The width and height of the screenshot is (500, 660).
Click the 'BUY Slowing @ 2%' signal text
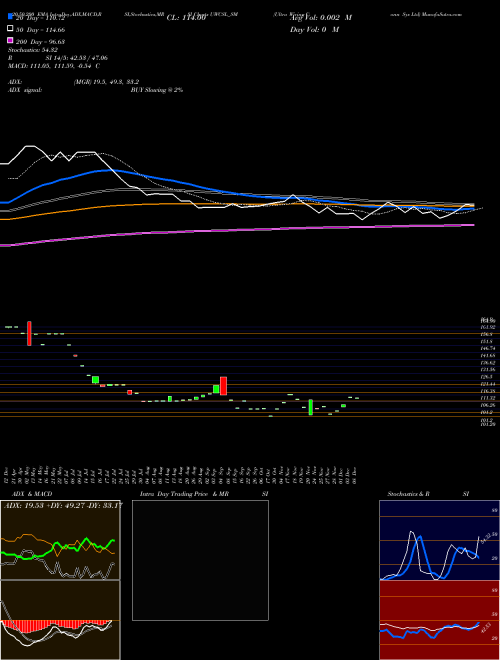[157, 90]
